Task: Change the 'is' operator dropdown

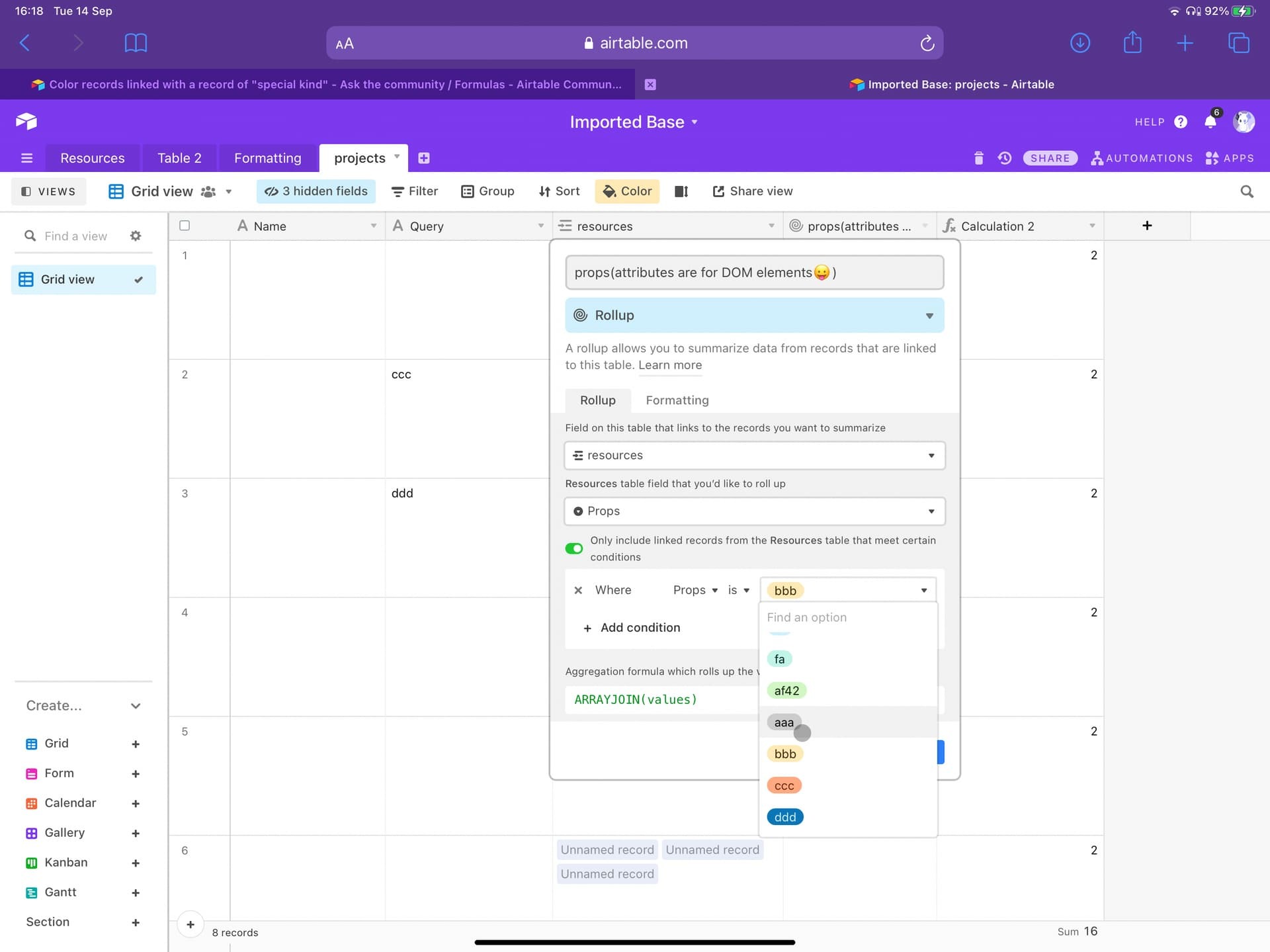Action: (739, 590)
